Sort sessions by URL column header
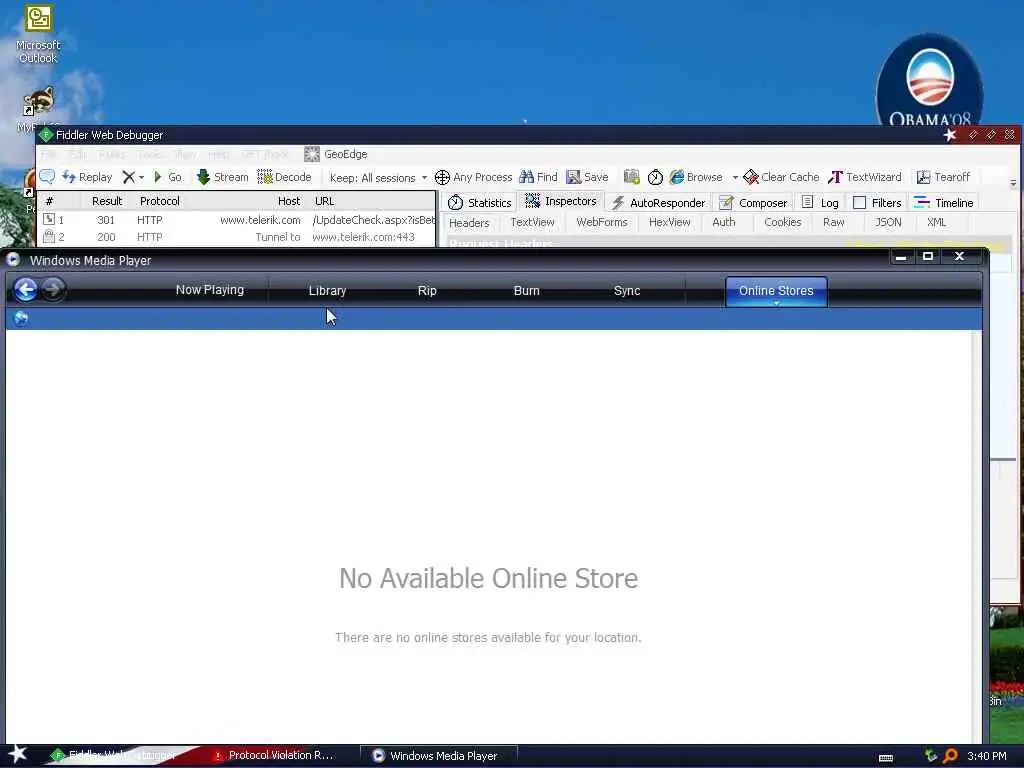 [x=325, y=201]
